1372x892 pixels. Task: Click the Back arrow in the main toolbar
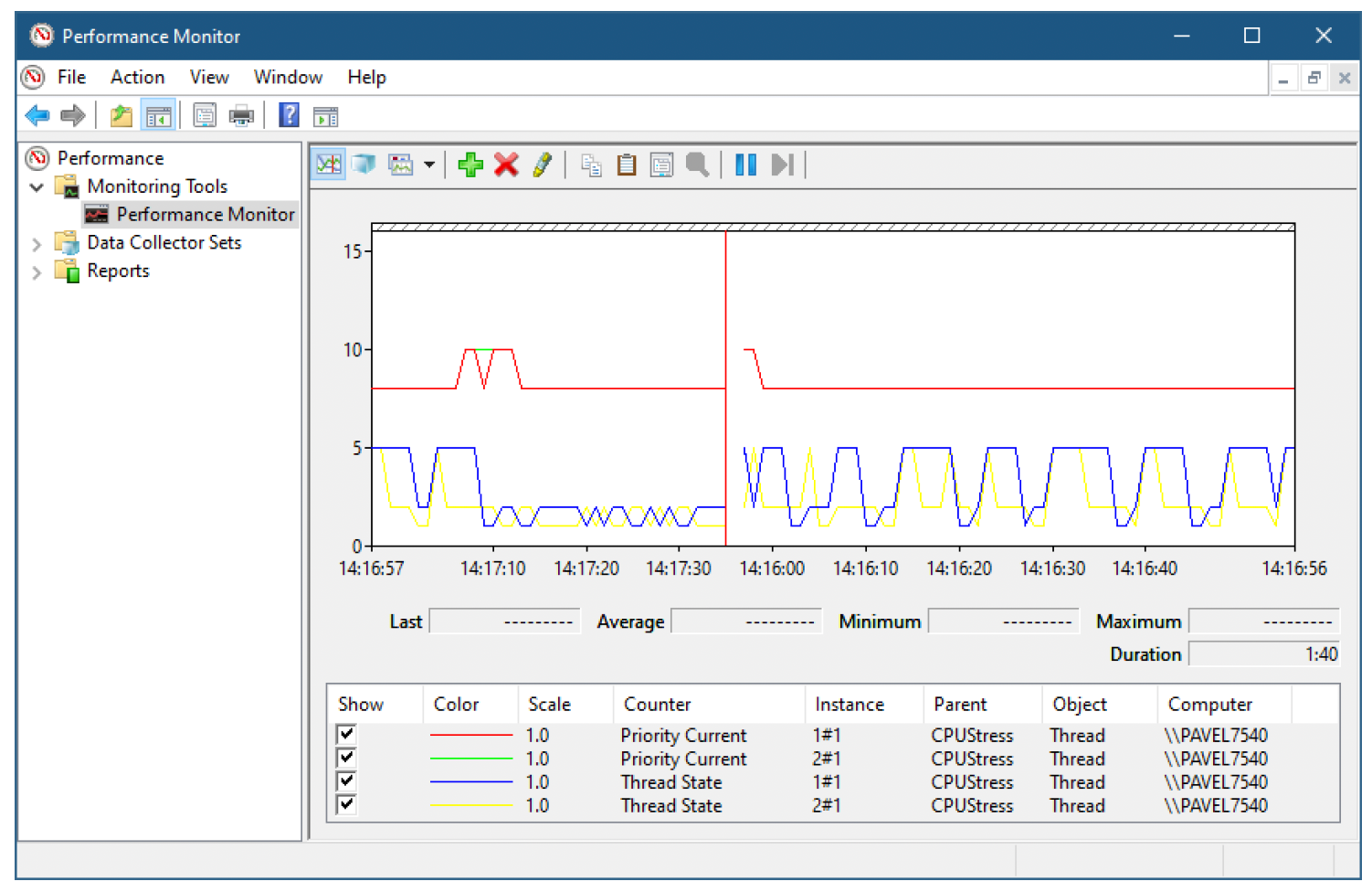[x=37, y=116]
